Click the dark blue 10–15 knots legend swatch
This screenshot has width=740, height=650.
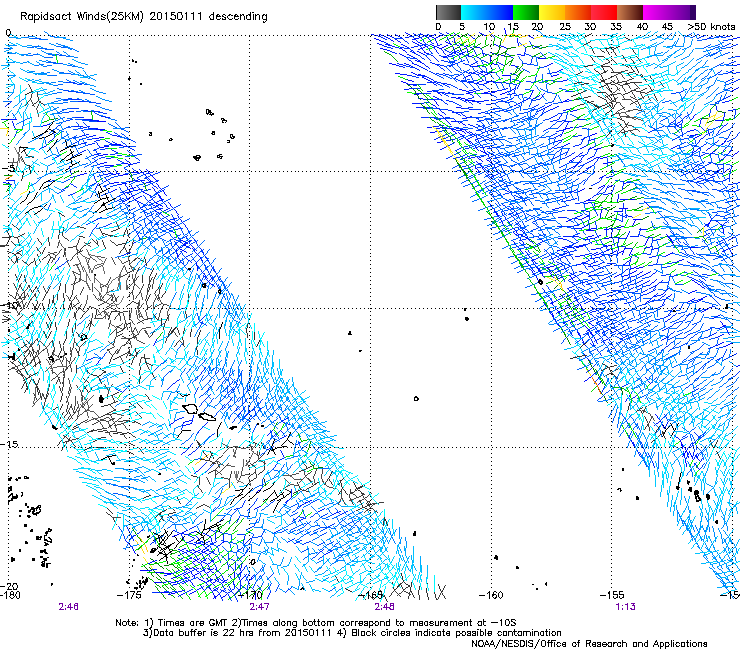(x=500, y=12)
